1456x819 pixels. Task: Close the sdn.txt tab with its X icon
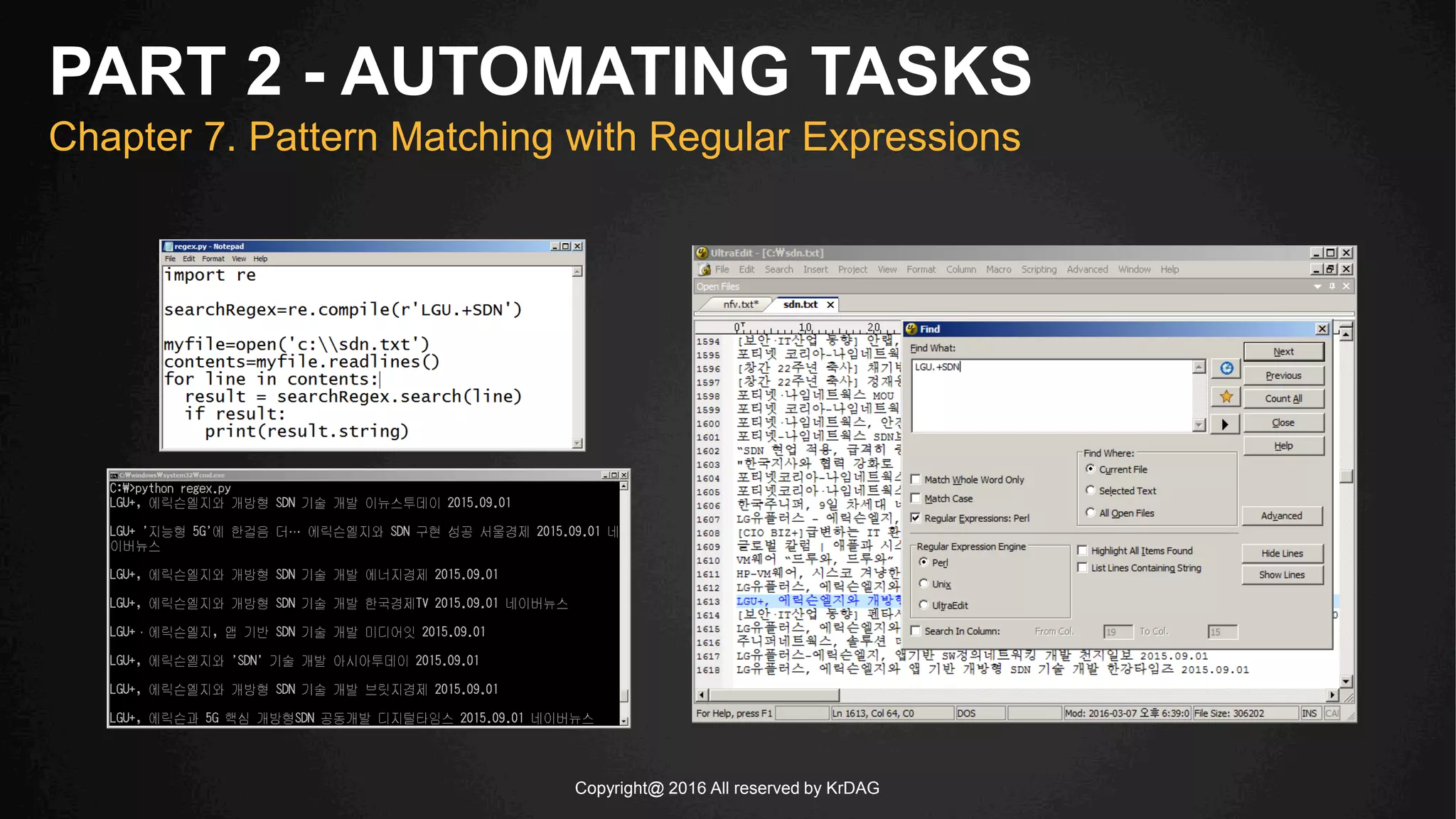[x=830, y=305]
